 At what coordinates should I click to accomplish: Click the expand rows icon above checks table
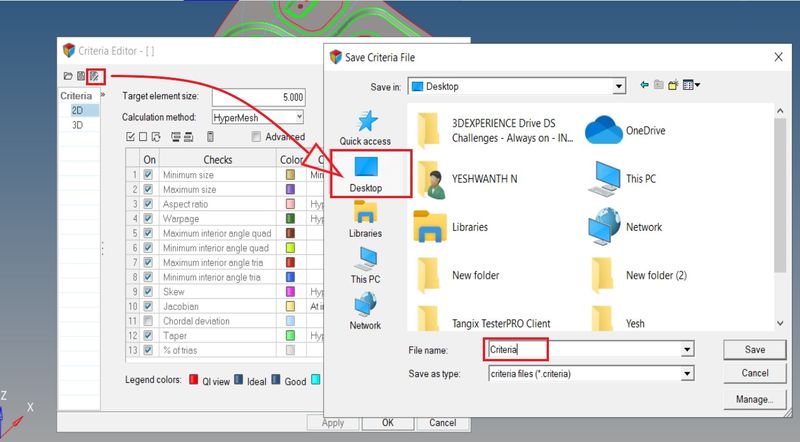click(176, 137)
